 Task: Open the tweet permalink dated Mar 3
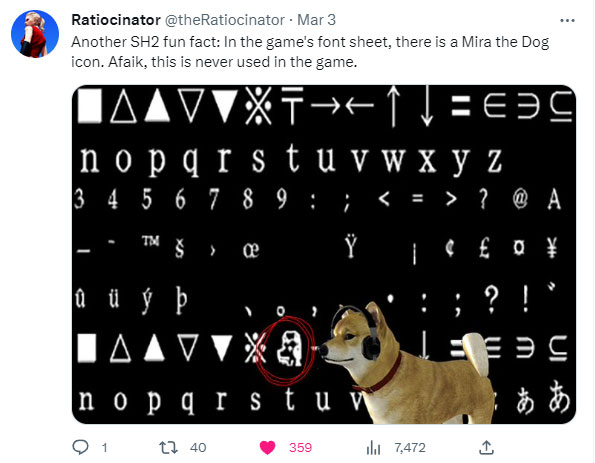tap(316, 20)
